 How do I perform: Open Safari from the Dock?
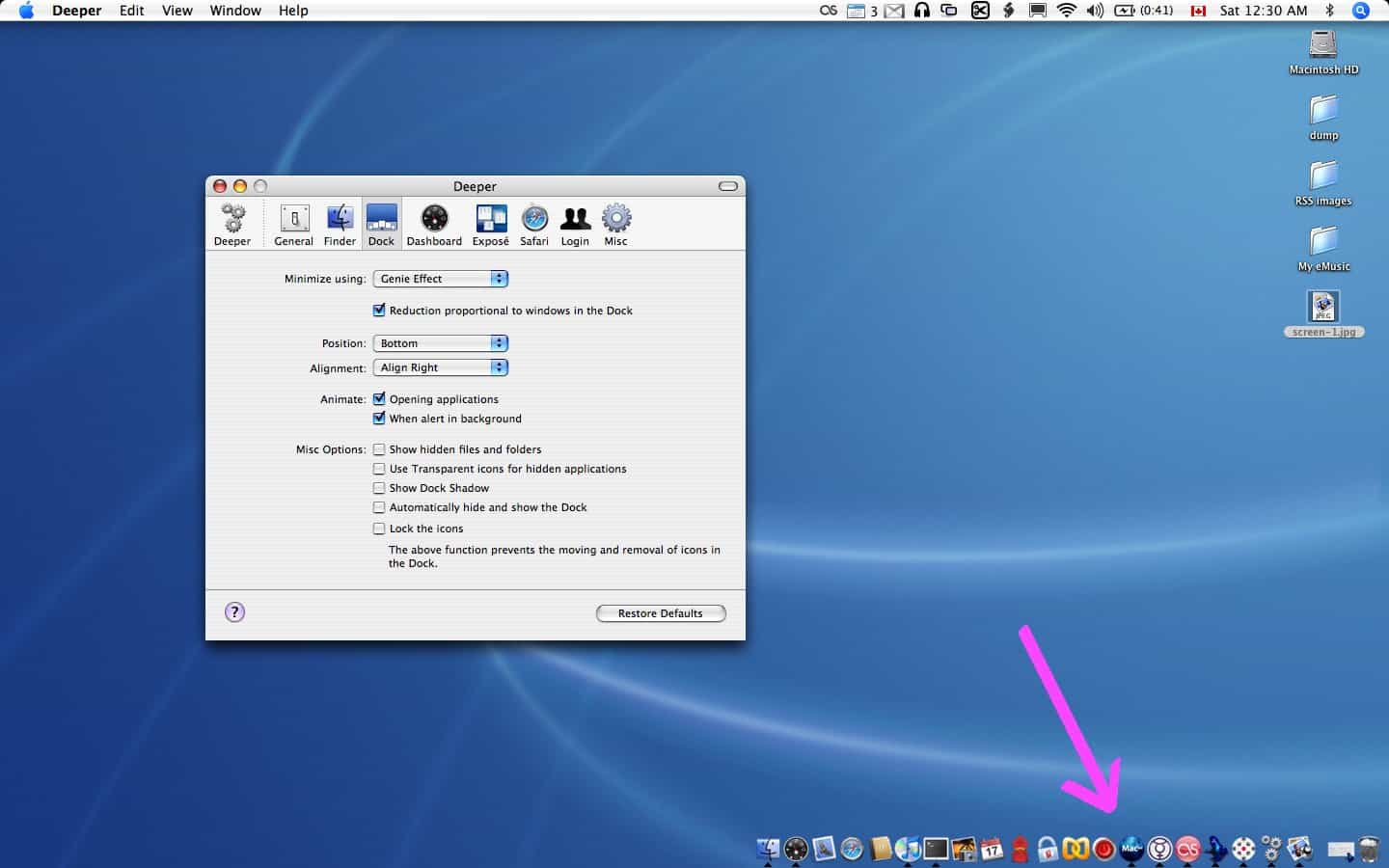point(852,850)
